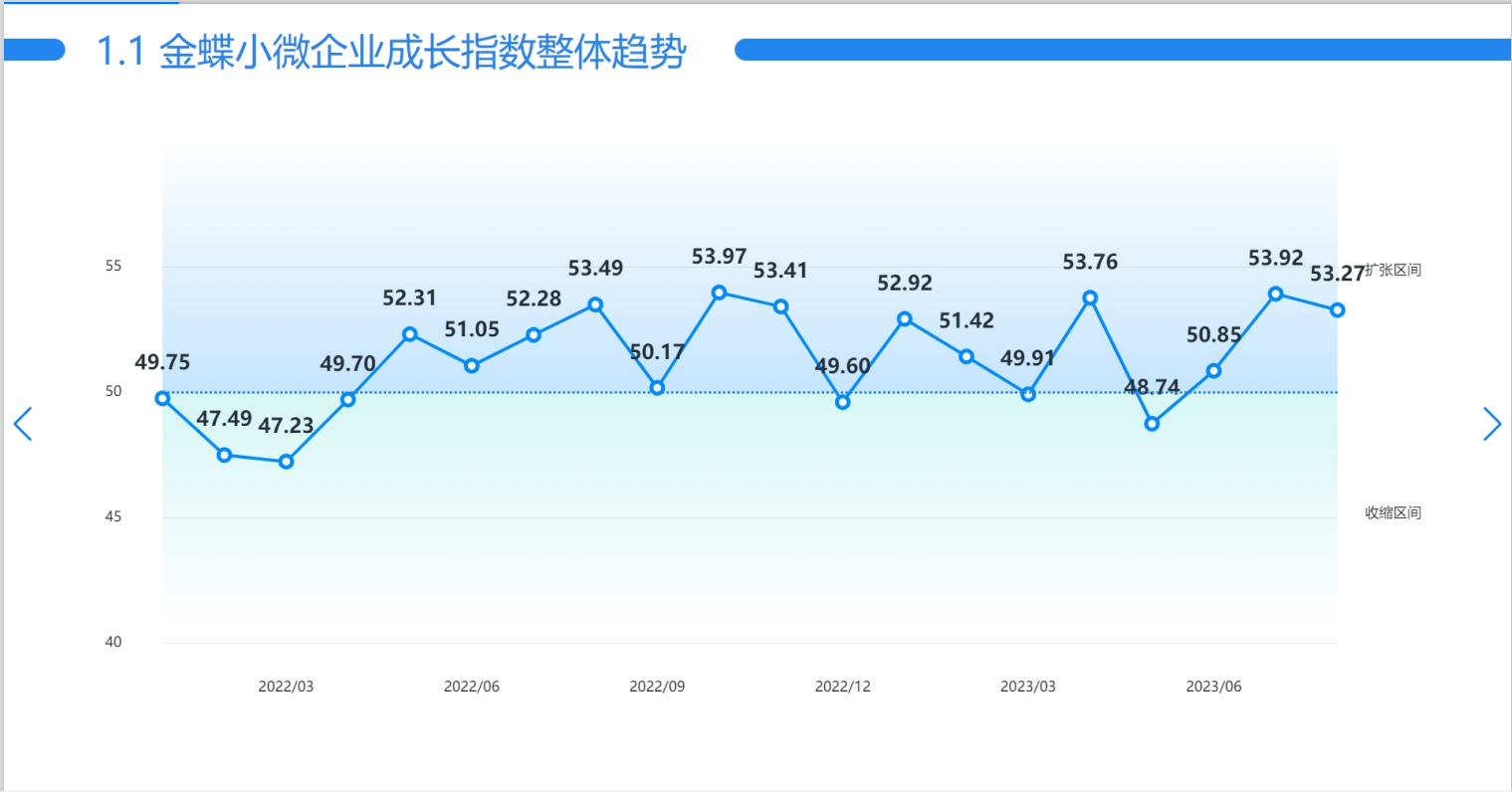Select the 53.76 data point marker
Image resolution: width=1512 pixels, height=792 pixels.
click(x=1090, y=297)
